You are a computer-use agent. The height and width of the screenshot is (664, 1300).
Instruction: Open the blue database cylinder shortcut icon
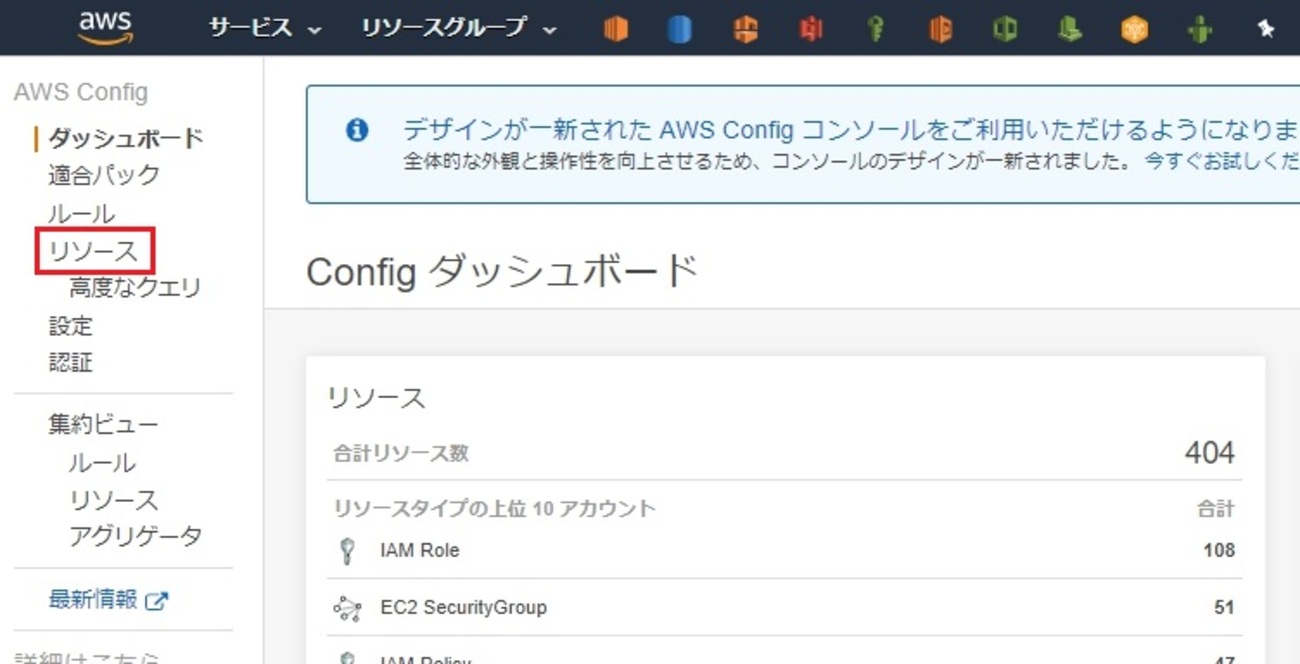pos(680,30)
